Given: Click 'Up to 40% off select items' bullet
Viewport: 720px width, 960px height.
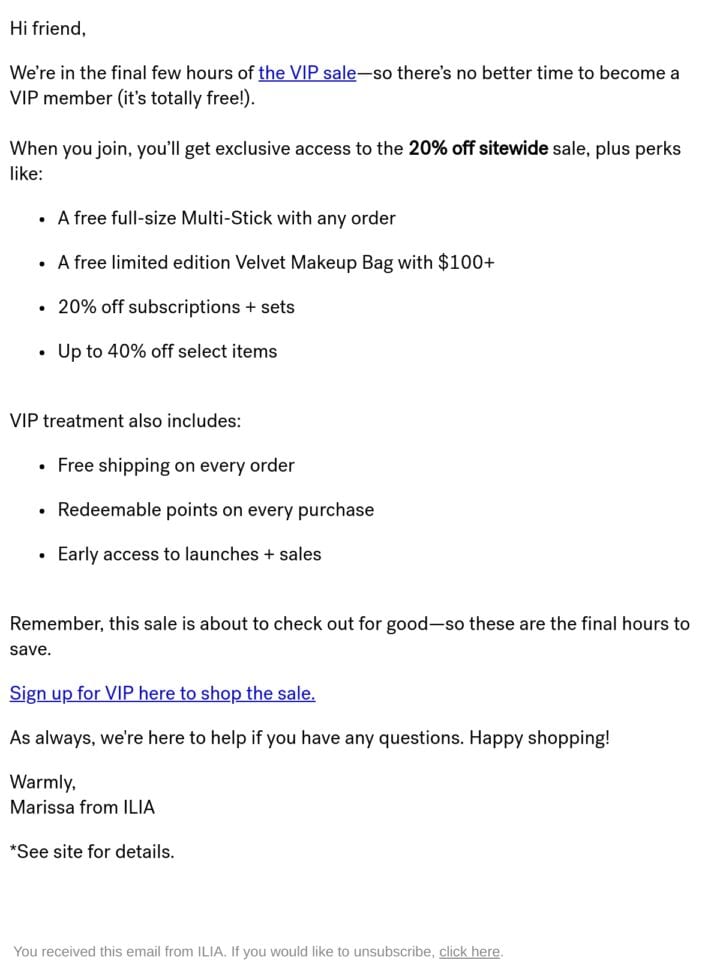Looking at the screenshot, I should pyautogui.click(x=167, y=351).
